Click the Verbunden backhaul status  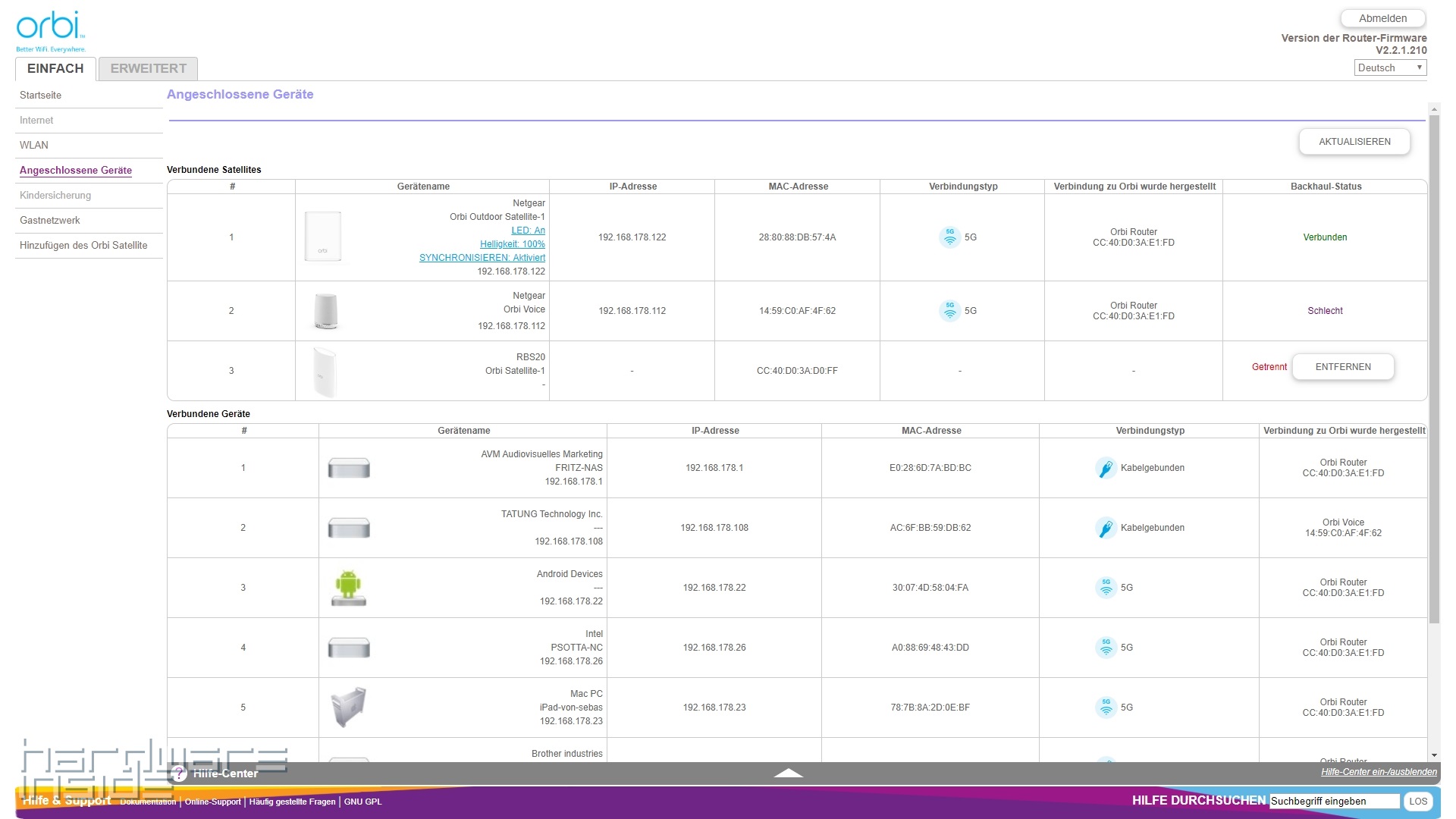tap(1325, 237)
